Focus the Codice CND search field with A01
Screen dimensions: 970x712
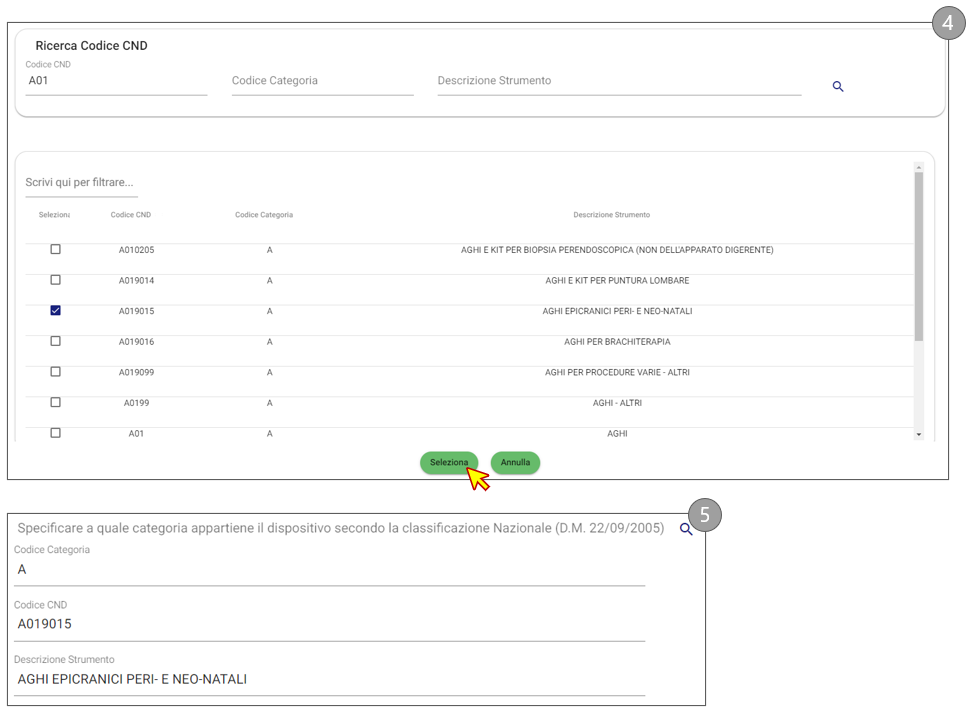(116, 82)
